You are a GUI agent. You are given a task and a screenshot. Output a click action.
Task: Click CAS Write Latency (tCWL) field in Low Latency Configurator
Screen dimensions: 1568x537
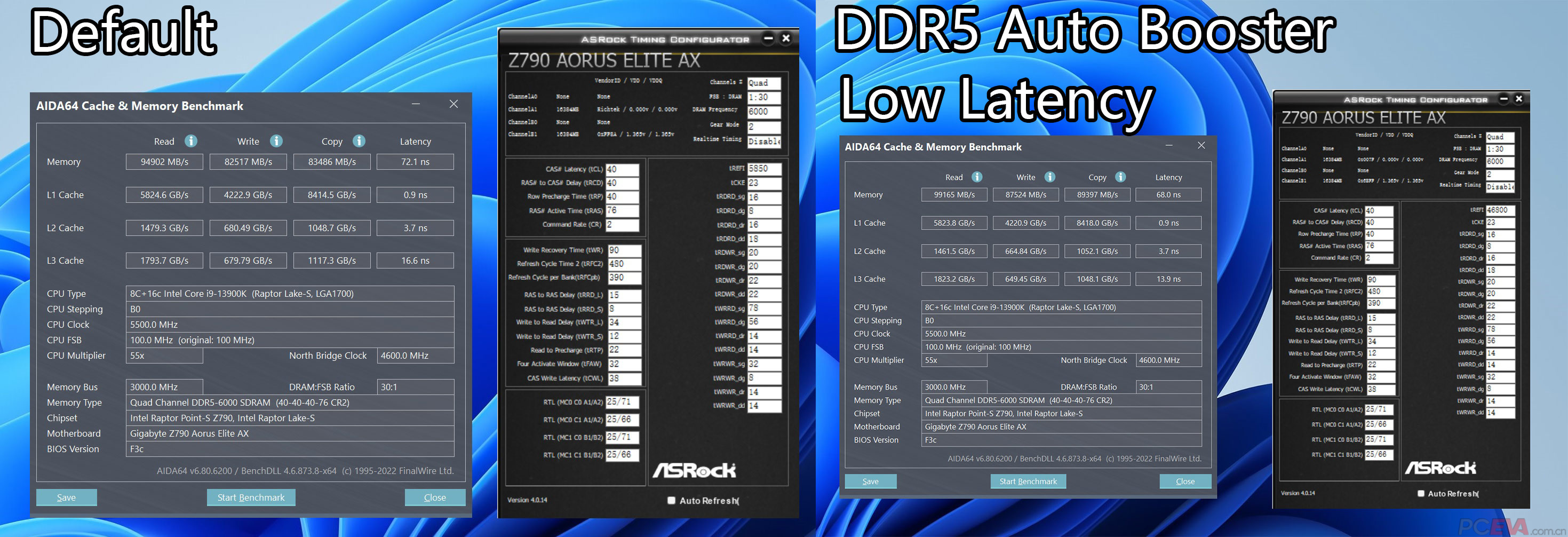point(1381,389)
